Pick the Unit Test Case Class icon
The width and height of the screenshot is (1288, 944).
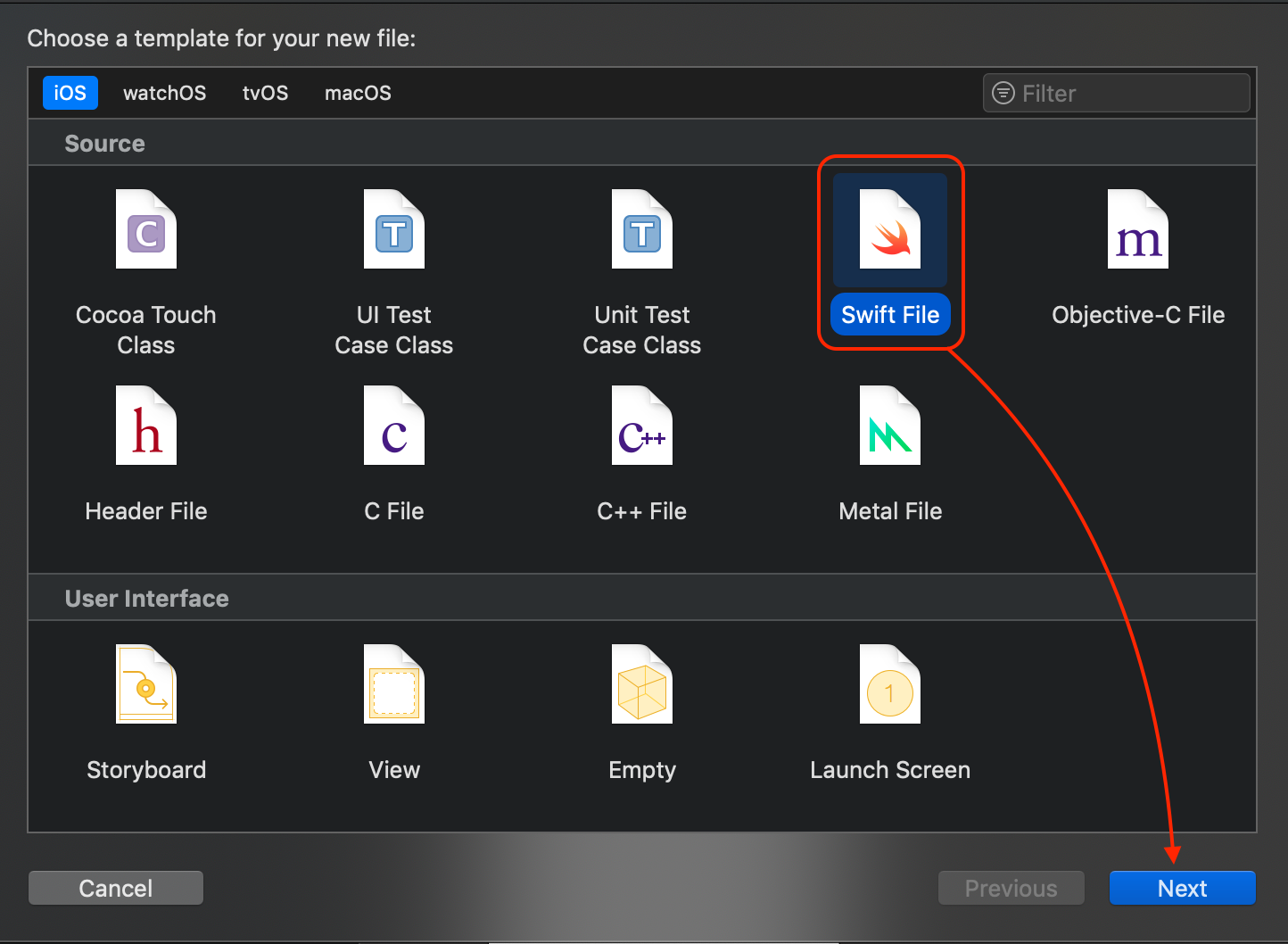pos(642,229)
